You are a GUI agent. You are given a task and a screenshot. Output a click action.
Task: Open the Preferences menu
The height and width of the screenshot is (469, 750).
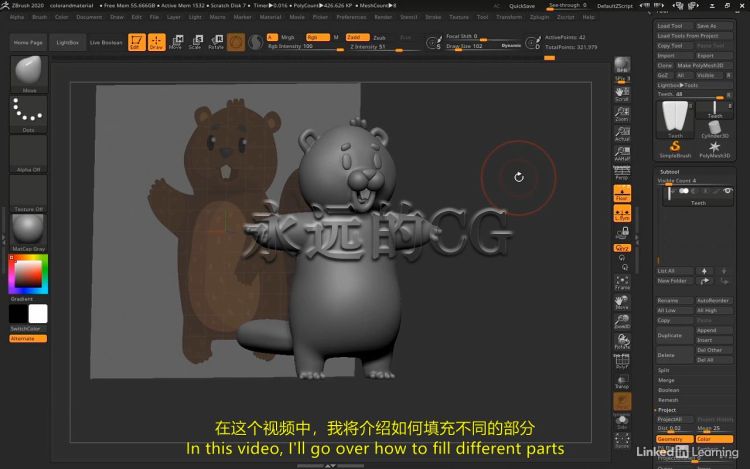pyautogui.click(x=351, y=17)
